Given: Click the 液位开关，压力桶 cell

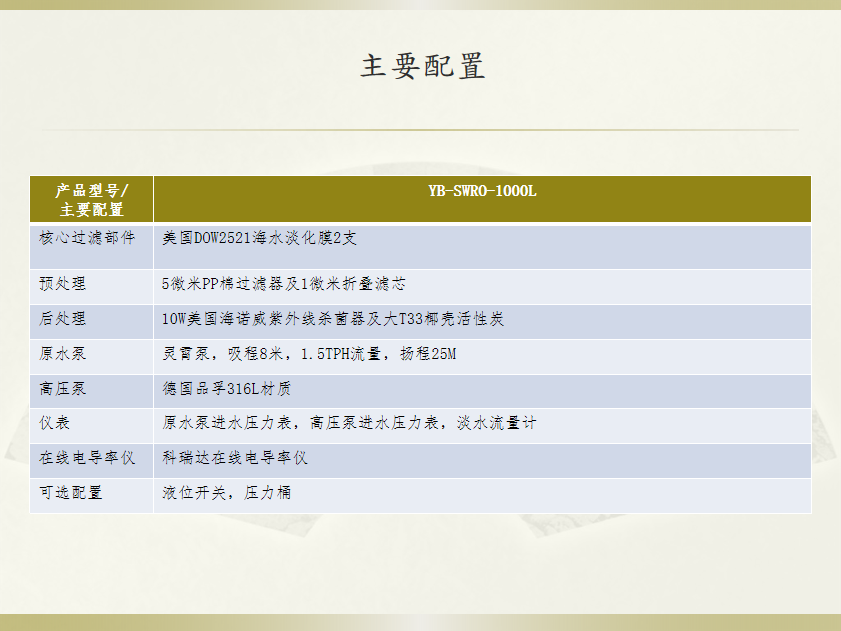Looking at the screenshot, I should 227,494.
